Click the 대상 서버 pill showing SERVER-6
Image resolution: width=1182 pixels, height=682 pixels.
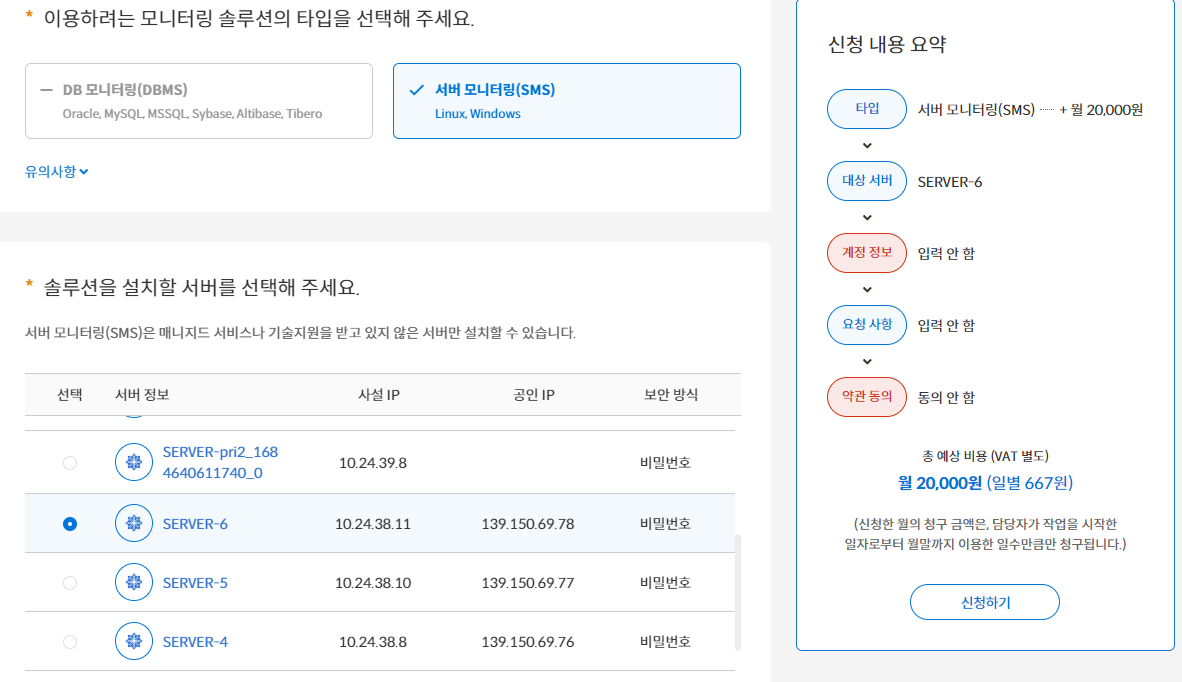(x=866, y=181)
